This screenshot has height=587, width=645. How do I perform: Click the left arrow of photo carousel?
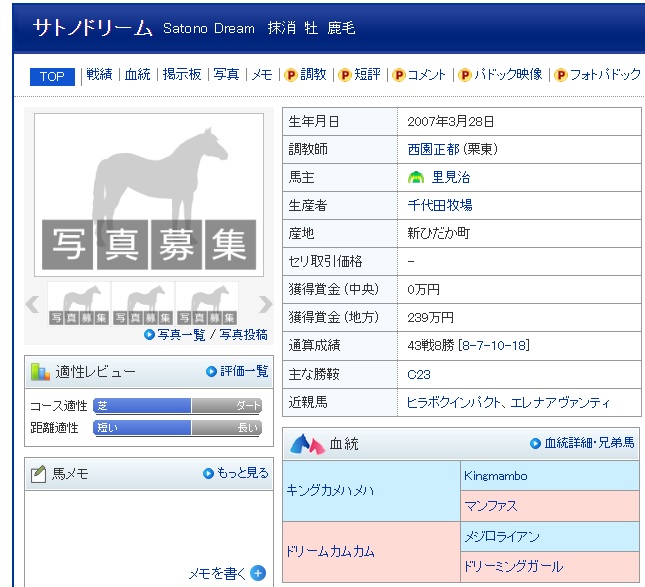(33, 305)
